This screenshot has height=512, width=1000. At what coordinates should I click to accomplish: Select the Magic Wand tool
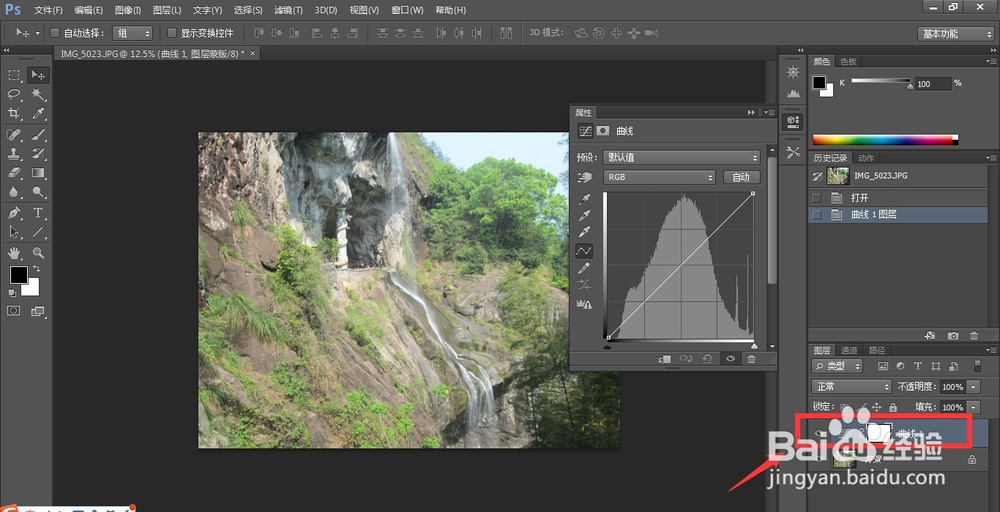38,94
